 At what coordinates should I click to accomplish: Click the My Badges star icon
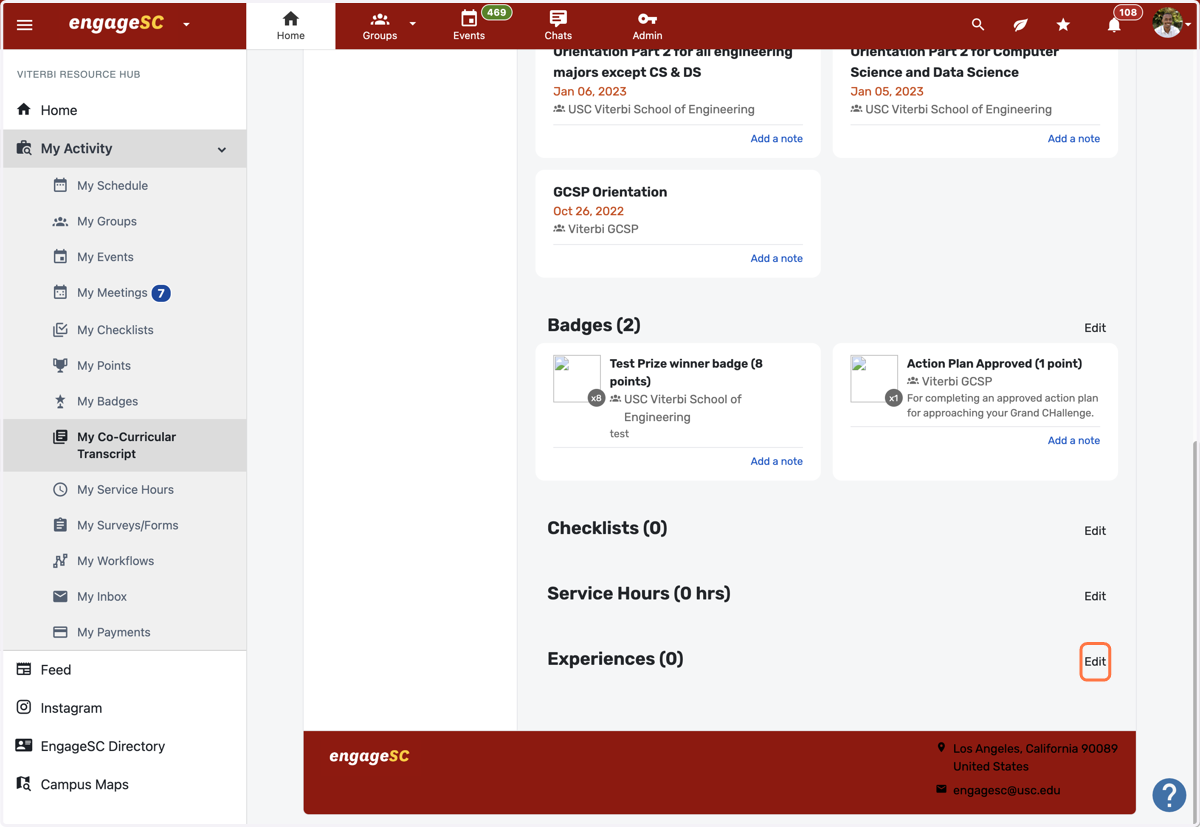click(60, 401)
